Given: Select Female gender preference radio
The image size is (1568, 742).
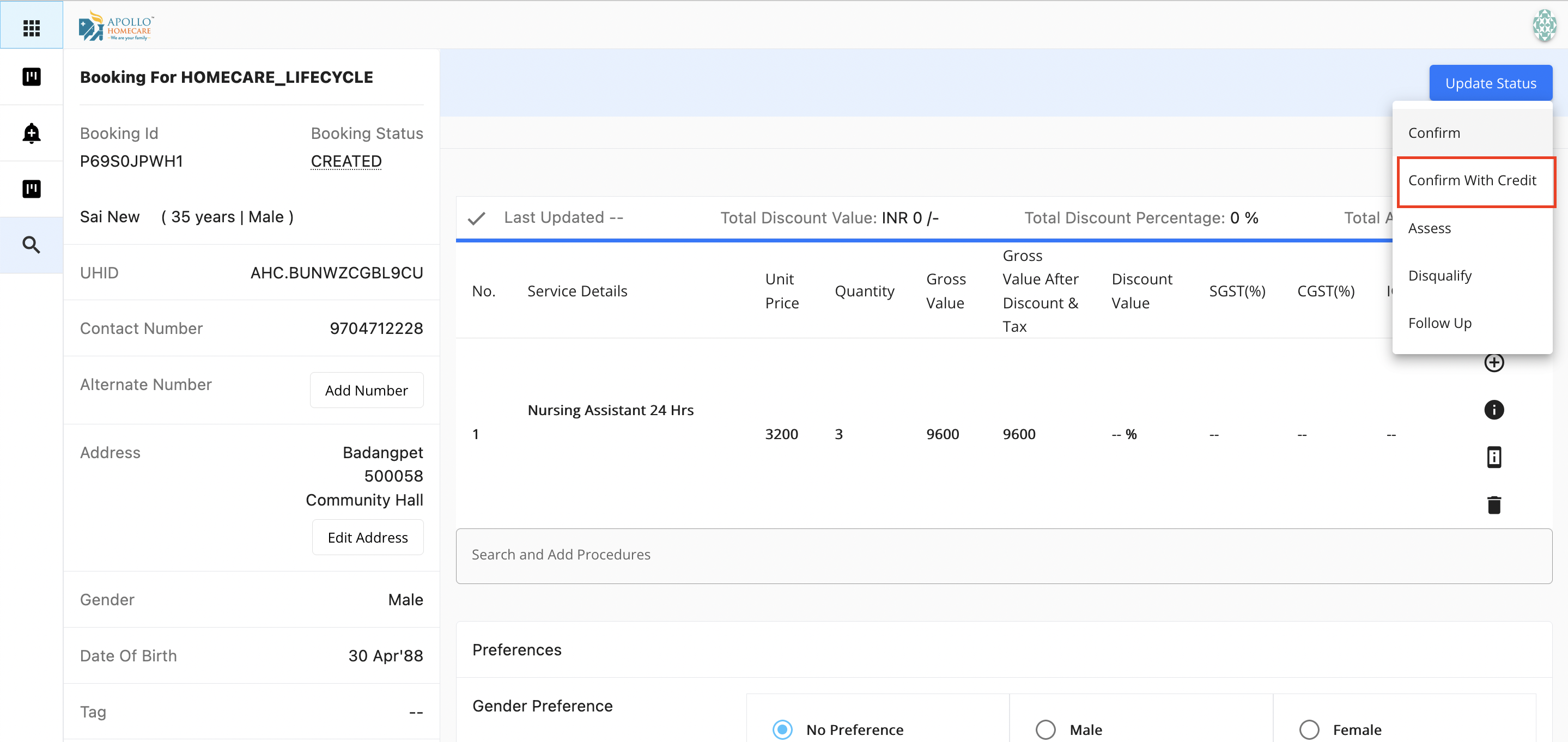Looking at the screenshot, I should click(1309, 729).
